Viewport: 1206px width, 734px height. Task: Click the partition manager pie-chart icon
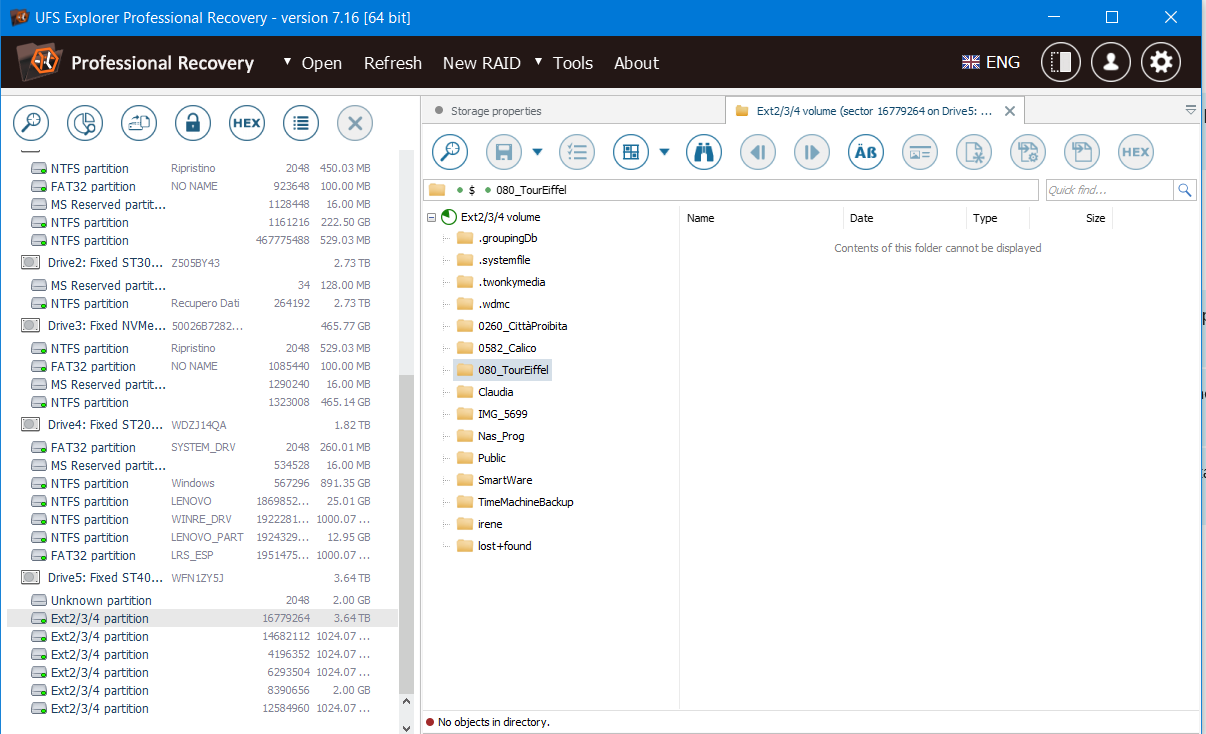click(x=85, y=124)
